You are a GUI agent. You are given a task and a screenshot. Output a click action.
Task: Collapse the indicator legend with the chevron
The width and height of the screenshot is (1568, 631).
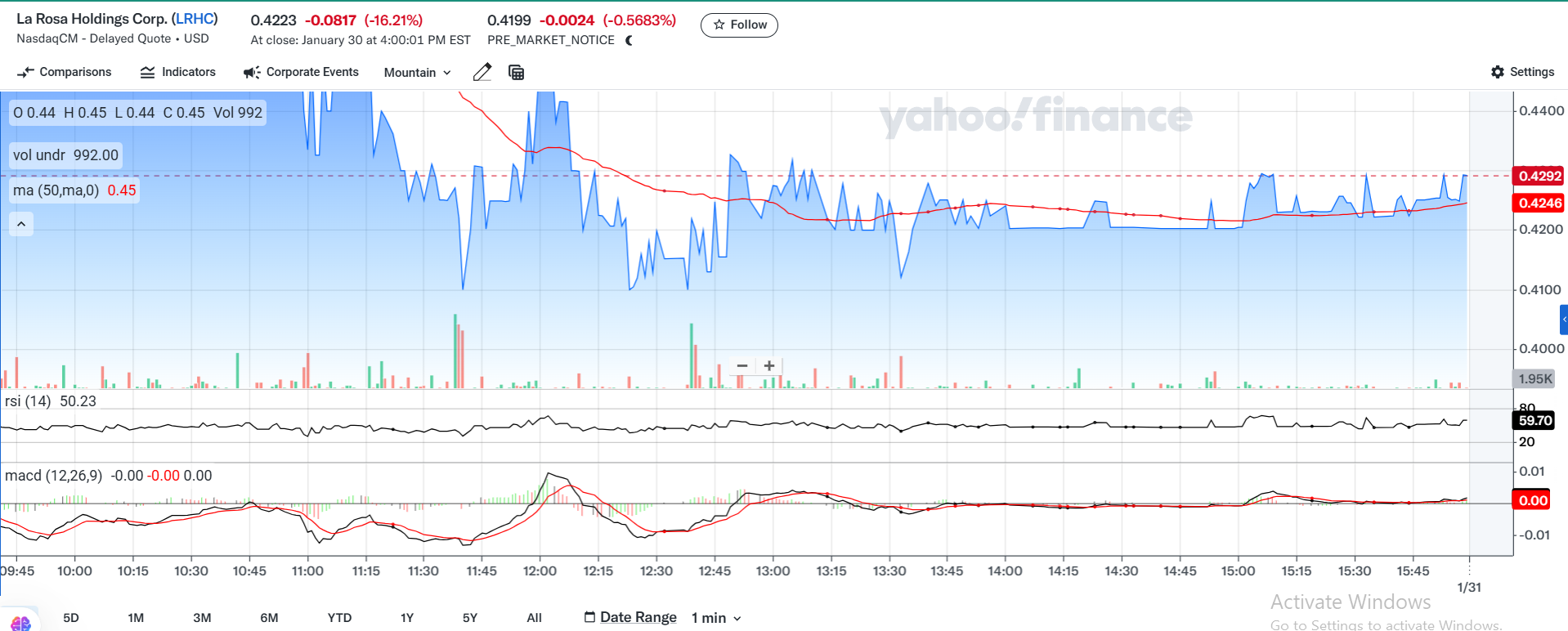[x=21, y=224]
